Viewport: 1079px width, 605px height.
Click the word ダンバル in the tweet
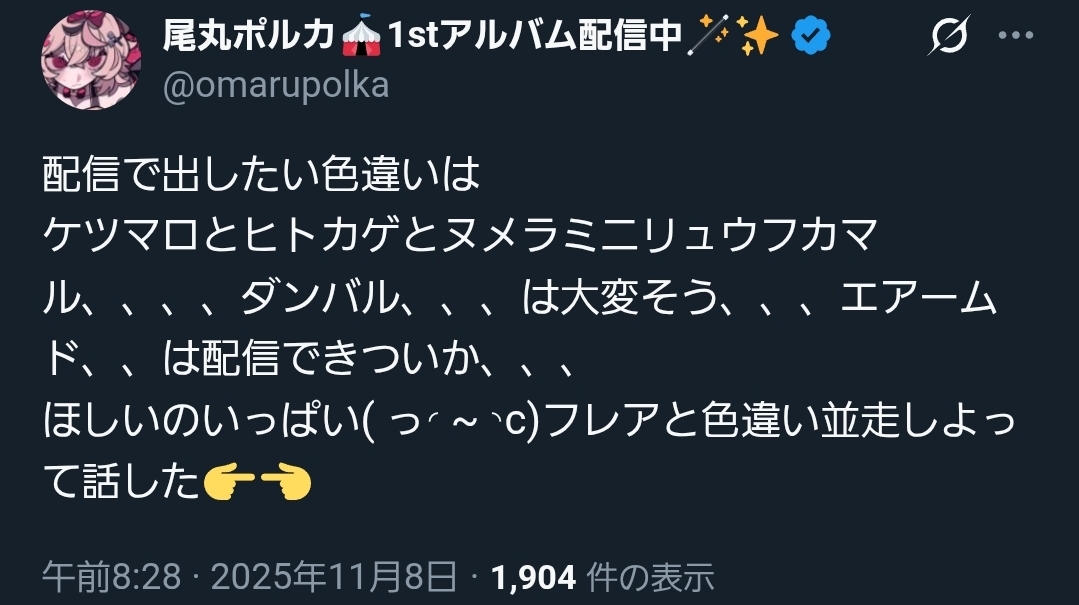tap(320, 297)
